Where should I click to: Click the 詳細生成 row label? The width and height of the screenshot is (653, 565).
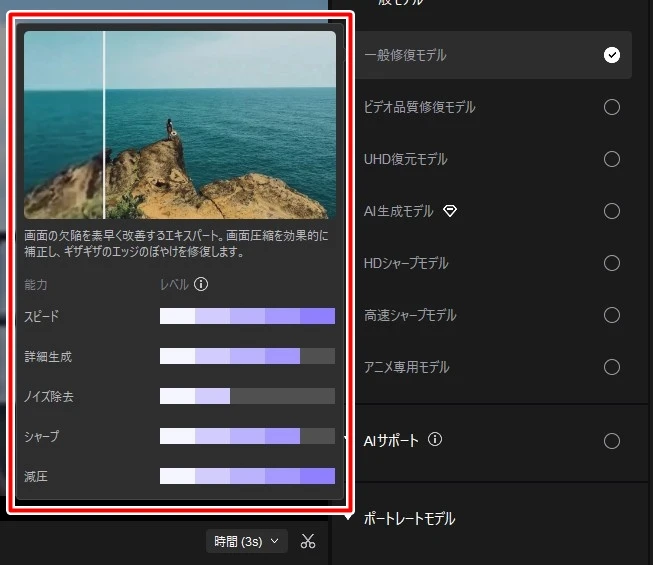pyautogui.click(x=48, y=356)
